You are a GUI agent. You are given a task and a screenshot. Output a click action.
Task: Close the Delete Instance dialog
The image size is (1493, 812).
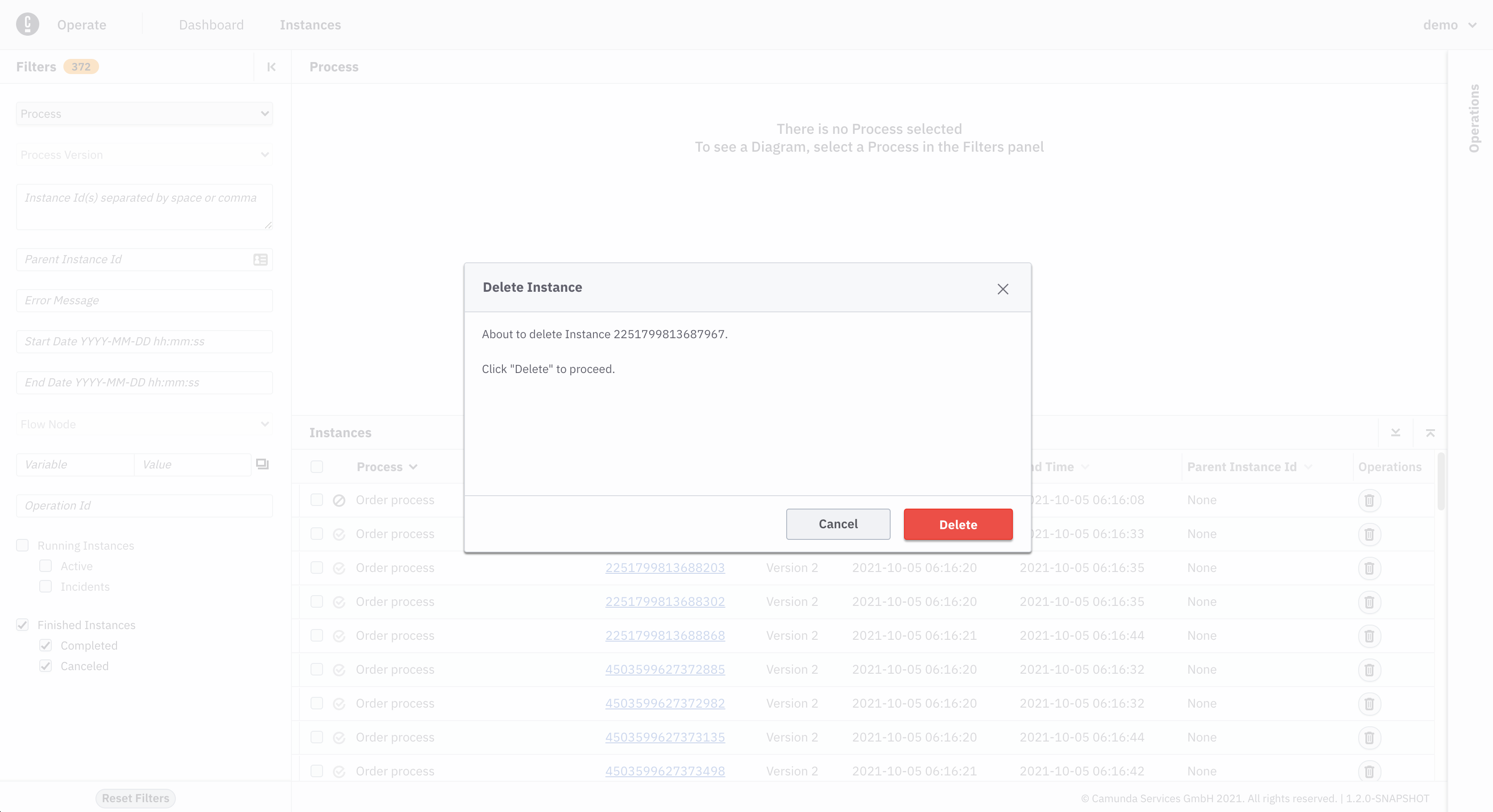point(1003,289)
